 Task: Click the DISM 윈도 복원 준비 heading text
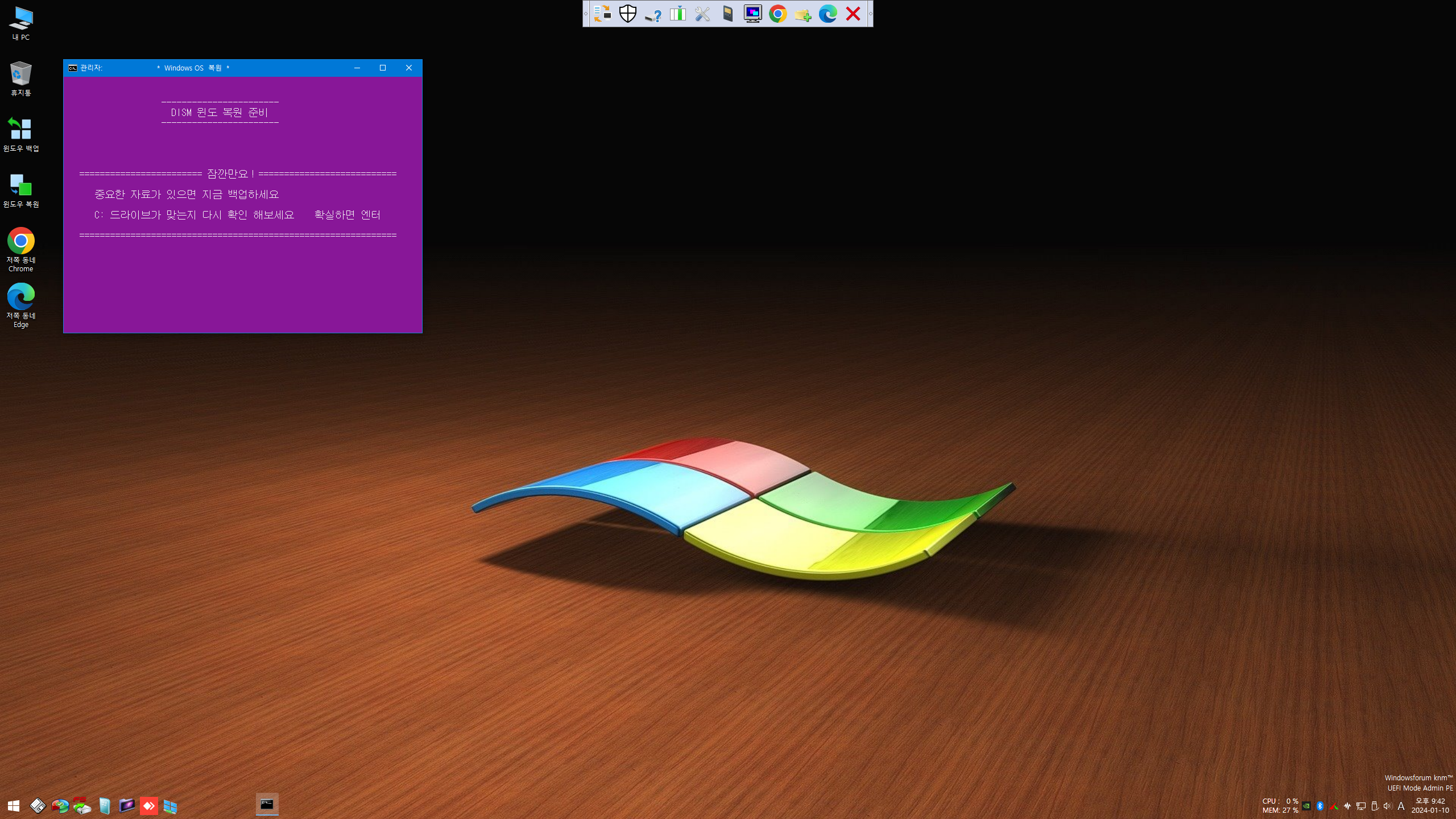pos(220,113)
